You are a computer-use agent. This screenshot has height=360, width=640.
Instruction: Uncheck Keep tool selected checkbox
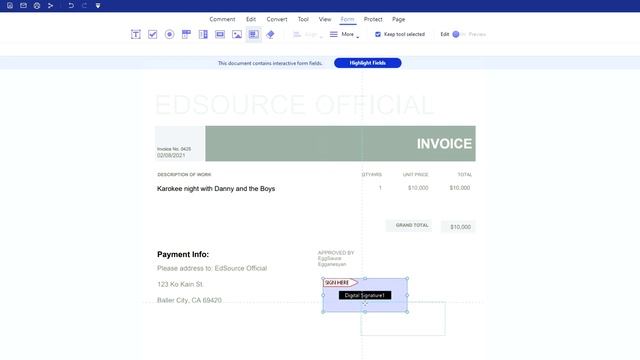[378, 34]
